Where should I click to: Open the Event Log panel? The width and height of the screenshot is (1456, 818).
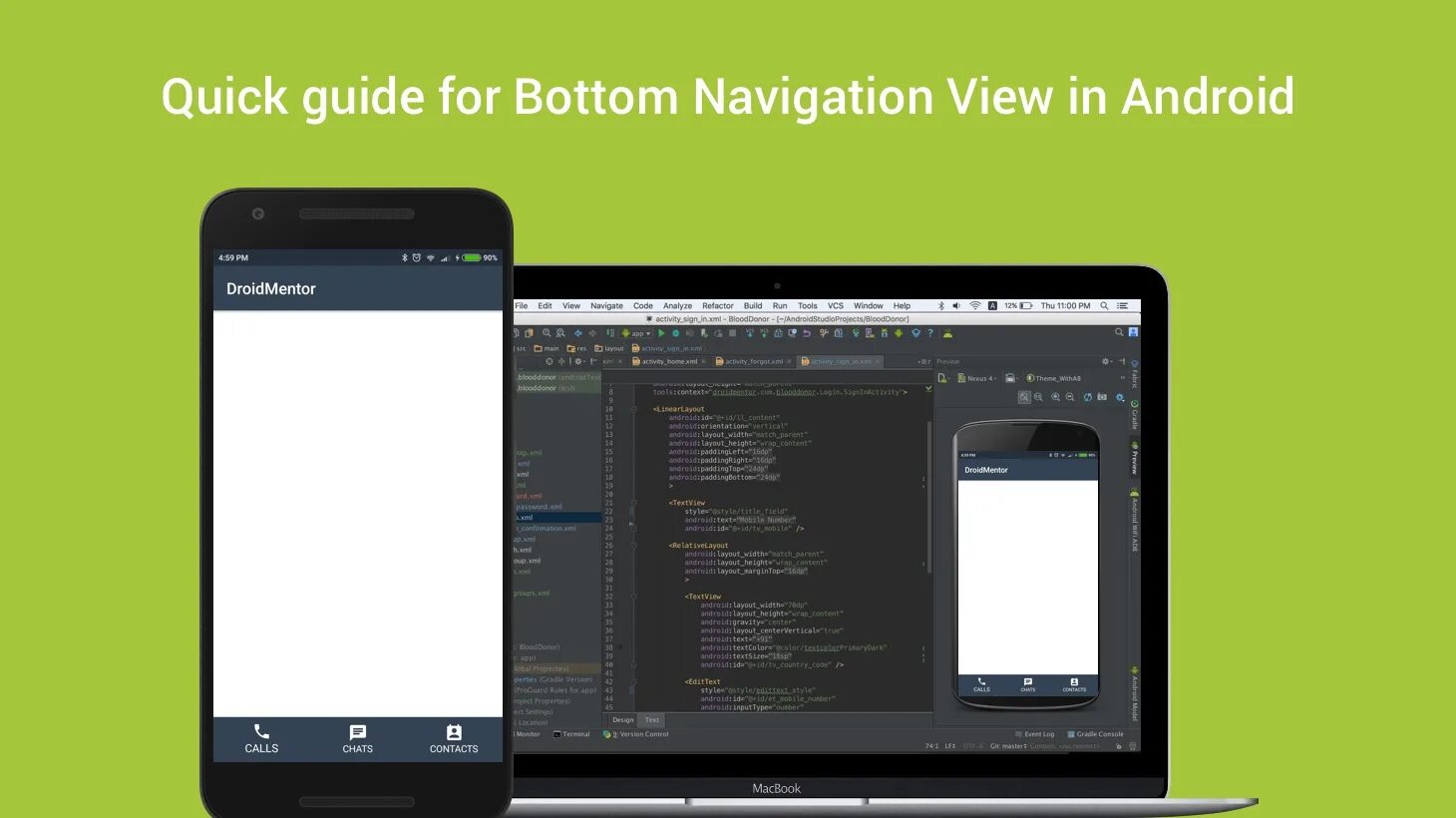(1035, 734)
